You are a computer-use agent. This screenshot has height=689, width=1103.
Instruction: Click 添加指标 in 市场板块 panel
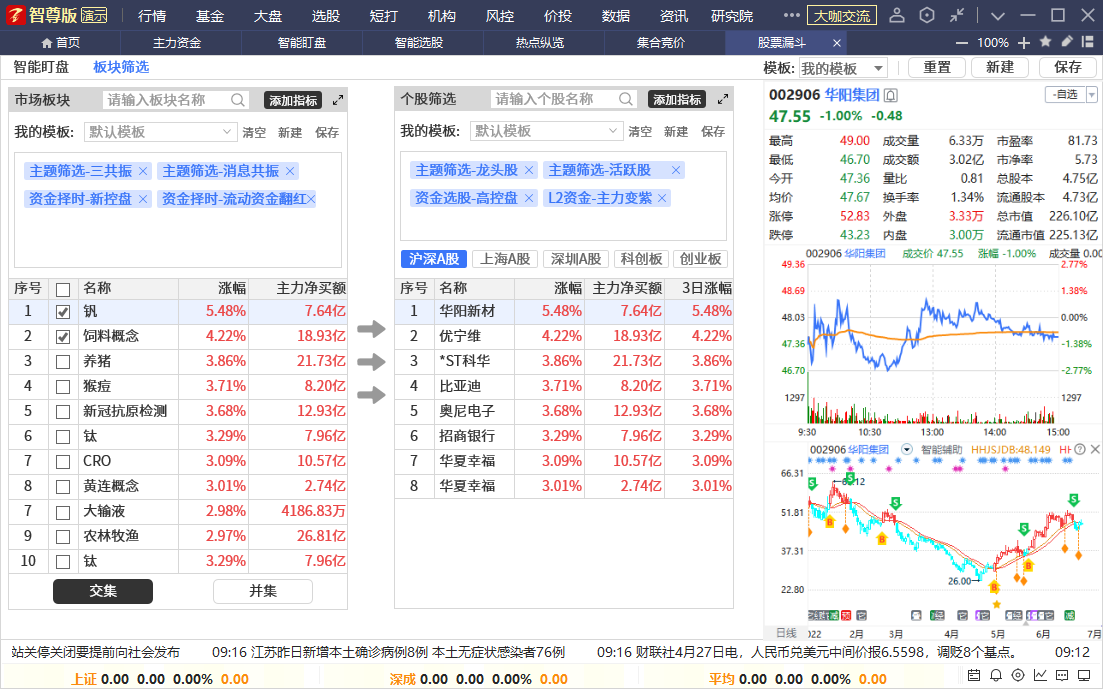pyautogui.click(x=293, y=100)
